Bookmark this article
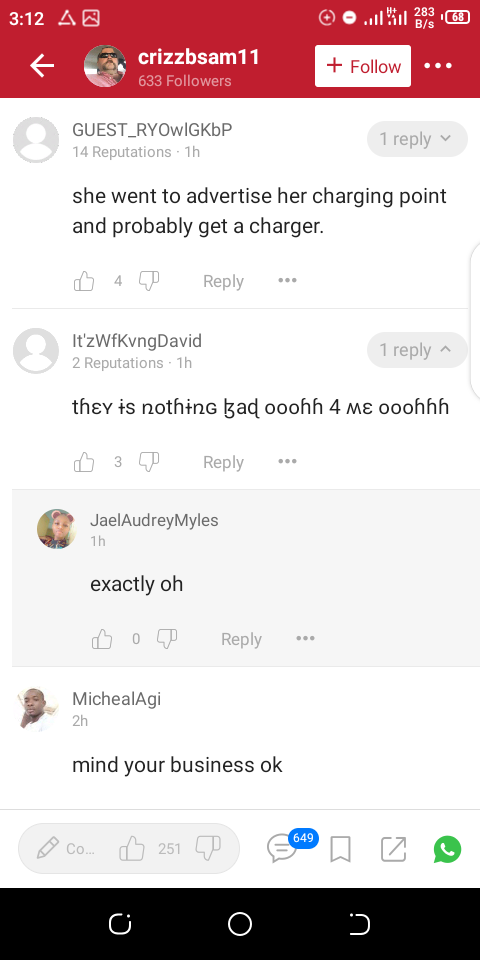This screenshot has height=960, width=480. [x=340, y=849]
